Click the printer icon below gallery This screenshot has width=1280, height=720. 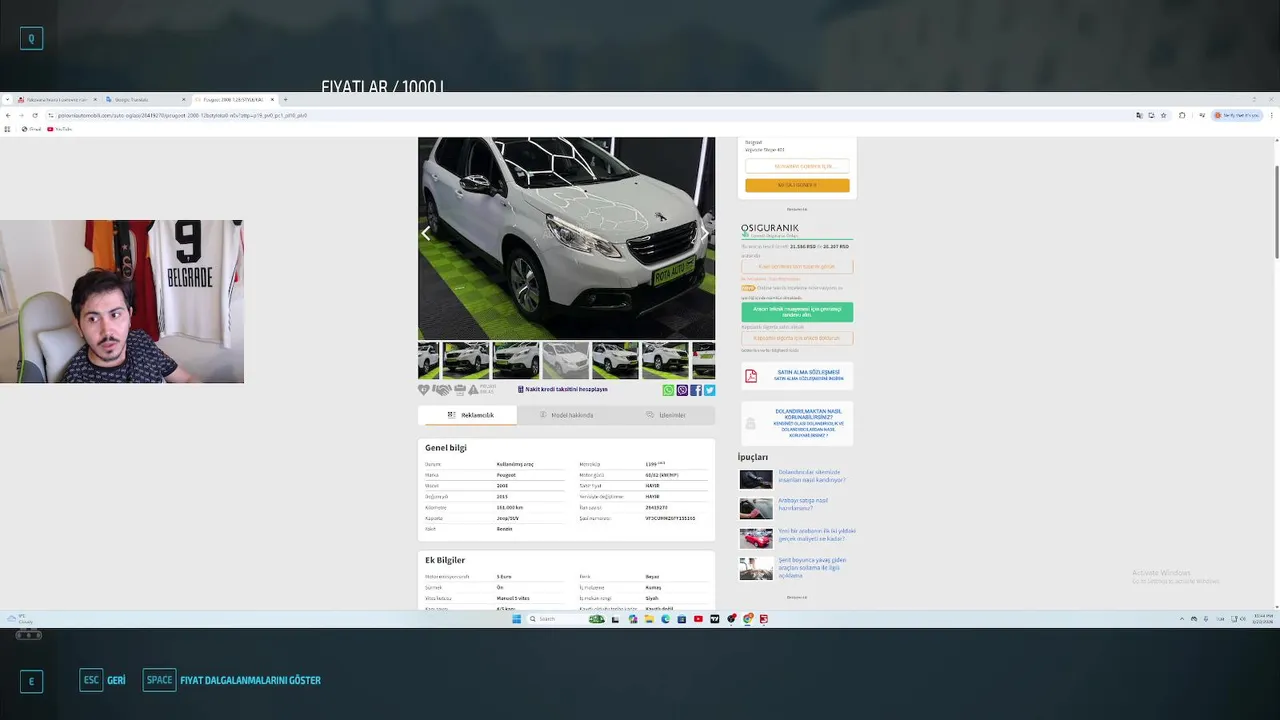point(459,390)
